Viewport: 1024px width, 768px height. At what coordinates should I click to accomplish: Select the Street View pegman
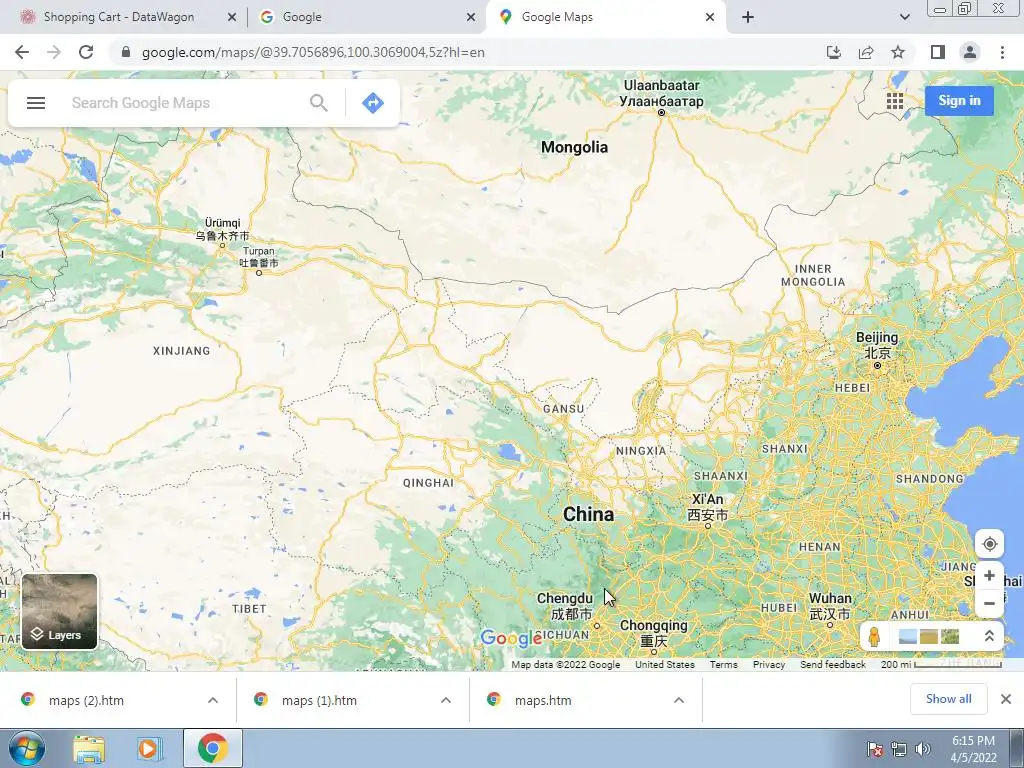874,635
